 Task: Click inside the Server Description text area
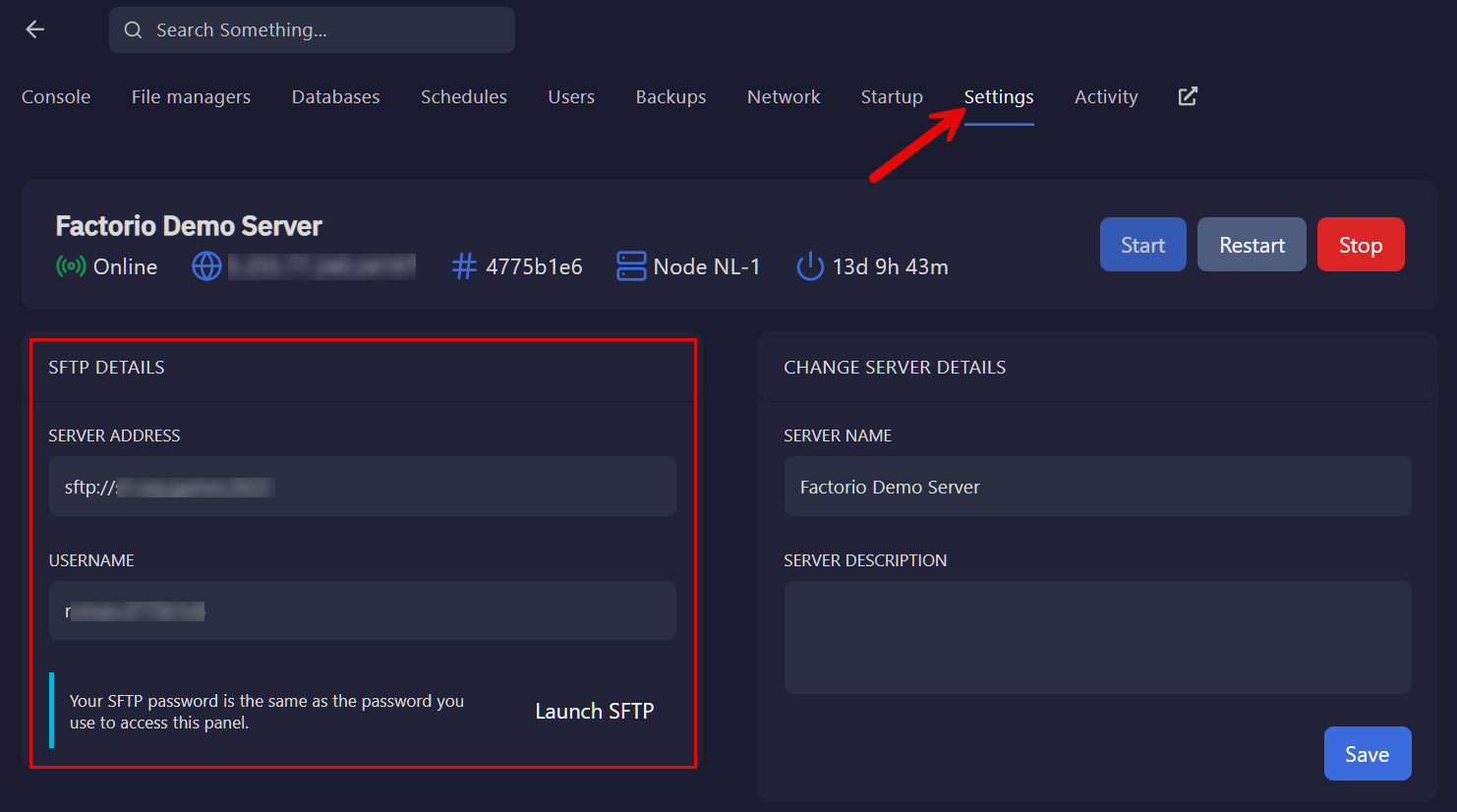coord(1096,637)
